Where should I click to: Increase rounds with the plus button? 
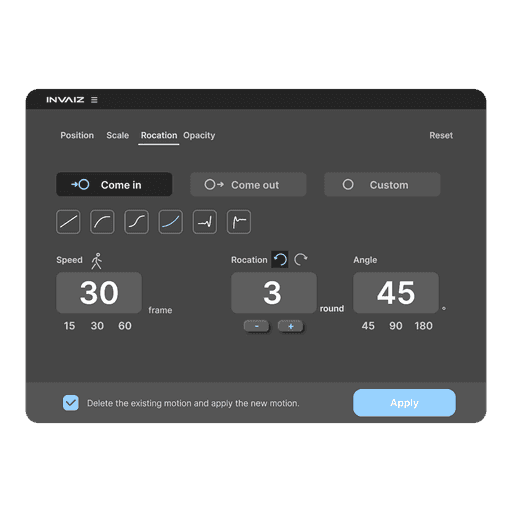pyautogui.click(x=291, y=326)
